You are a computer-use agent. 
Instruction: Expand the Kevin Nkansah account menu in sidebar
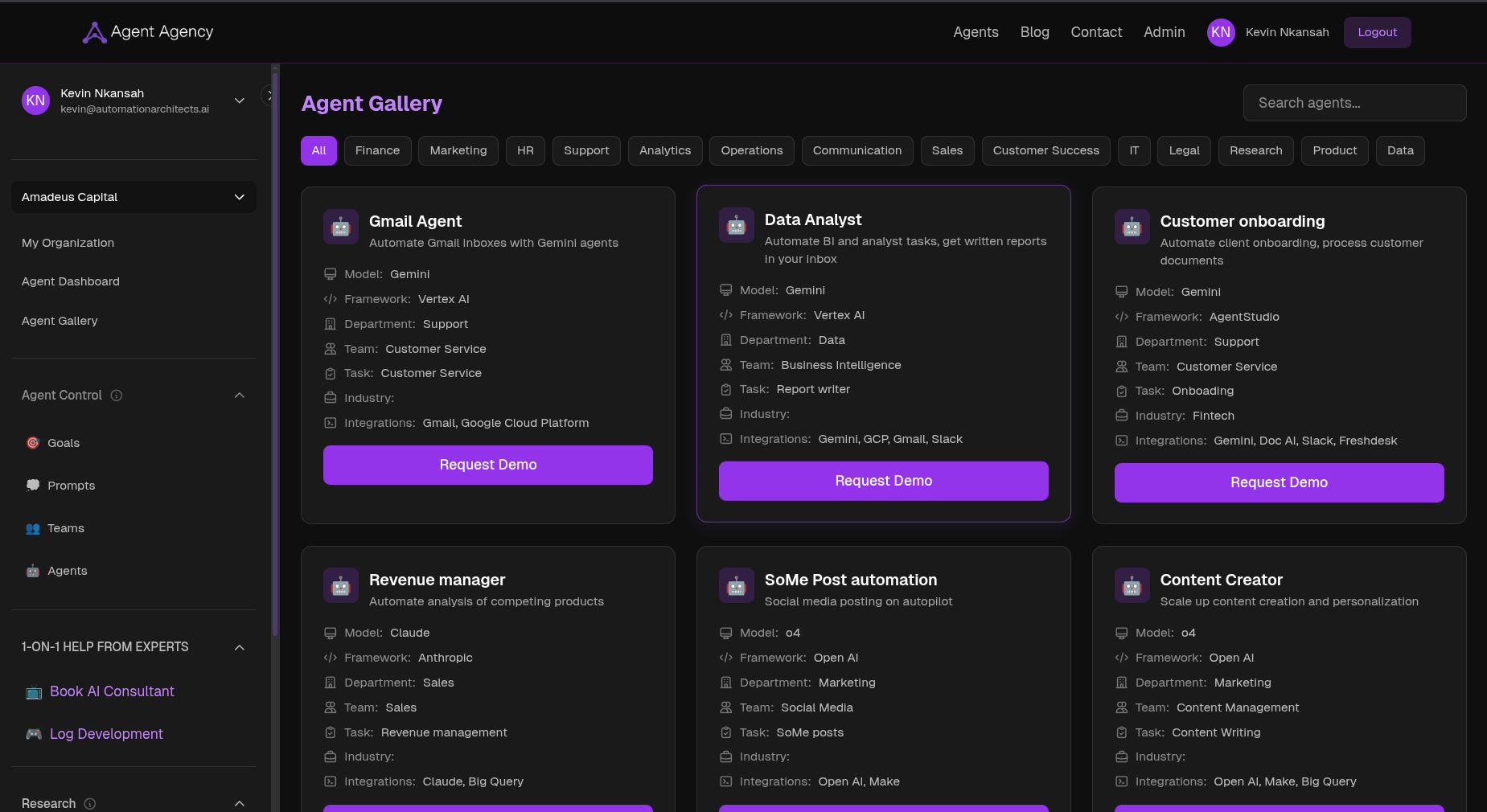coord(239,100)
